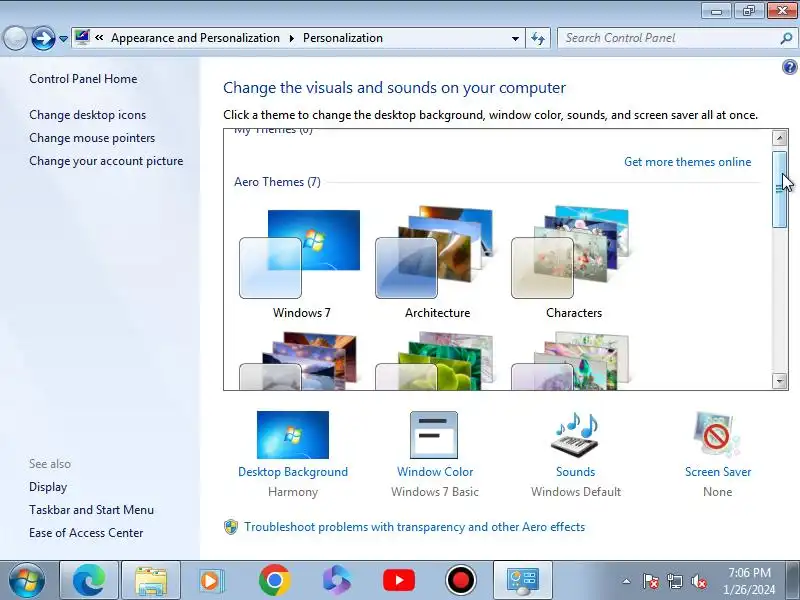This screenshot has height=600, width=800.
Task: Open Troubleshoot problems with transparency link
Action: [414, 527]
